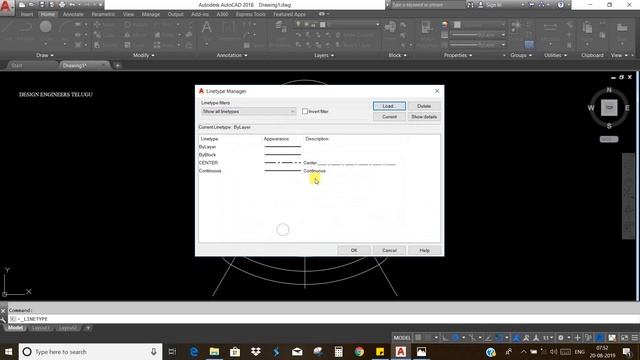Click the Clean Screen icon in status bar
Image resolution: width=640 pixels, height=360 pixels.
[624, 338]
